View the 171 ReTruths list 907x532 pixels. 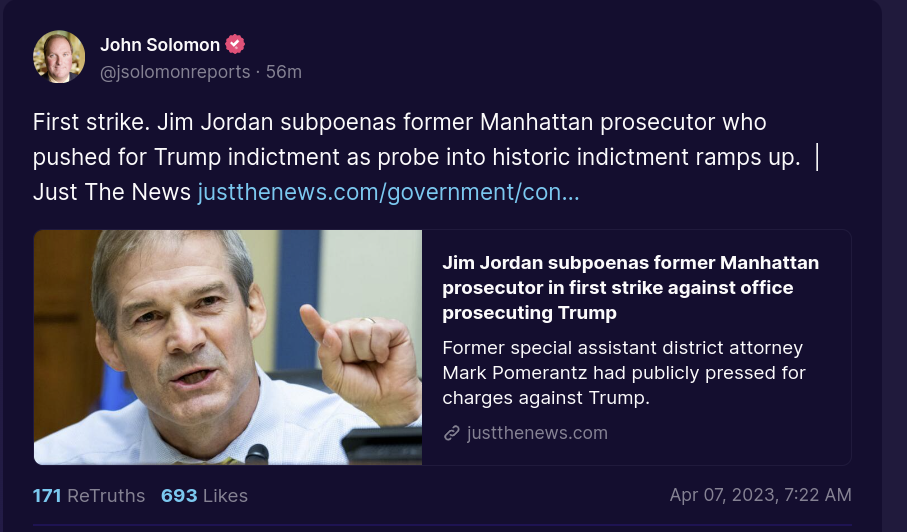pos(88,495)
